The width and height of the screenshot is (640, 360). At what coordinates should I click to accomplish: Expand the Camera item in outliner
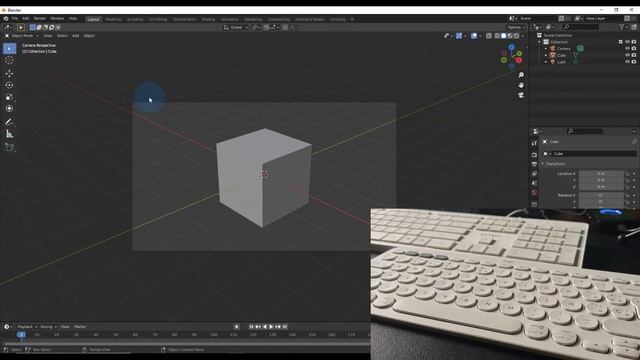[x=546, y=49]
